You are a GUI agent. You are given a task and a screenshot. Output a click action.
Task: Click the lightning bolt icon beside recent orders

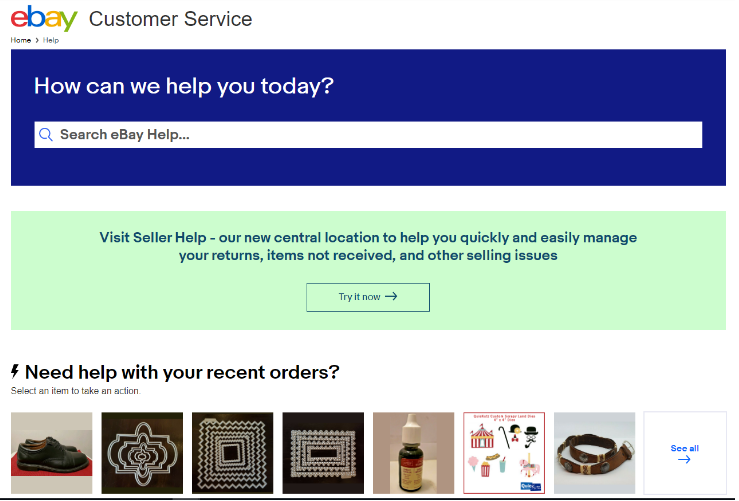tap(15, 372)
